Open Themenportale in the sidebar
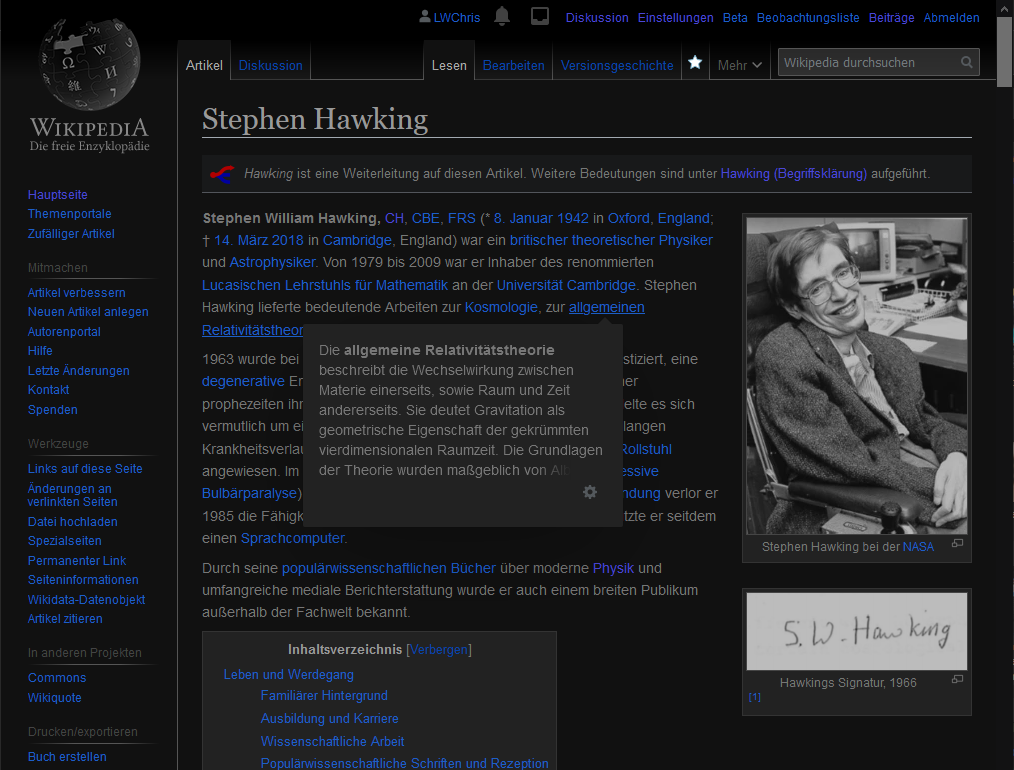This screenshot has width=1014, height=770. (69, 214)
